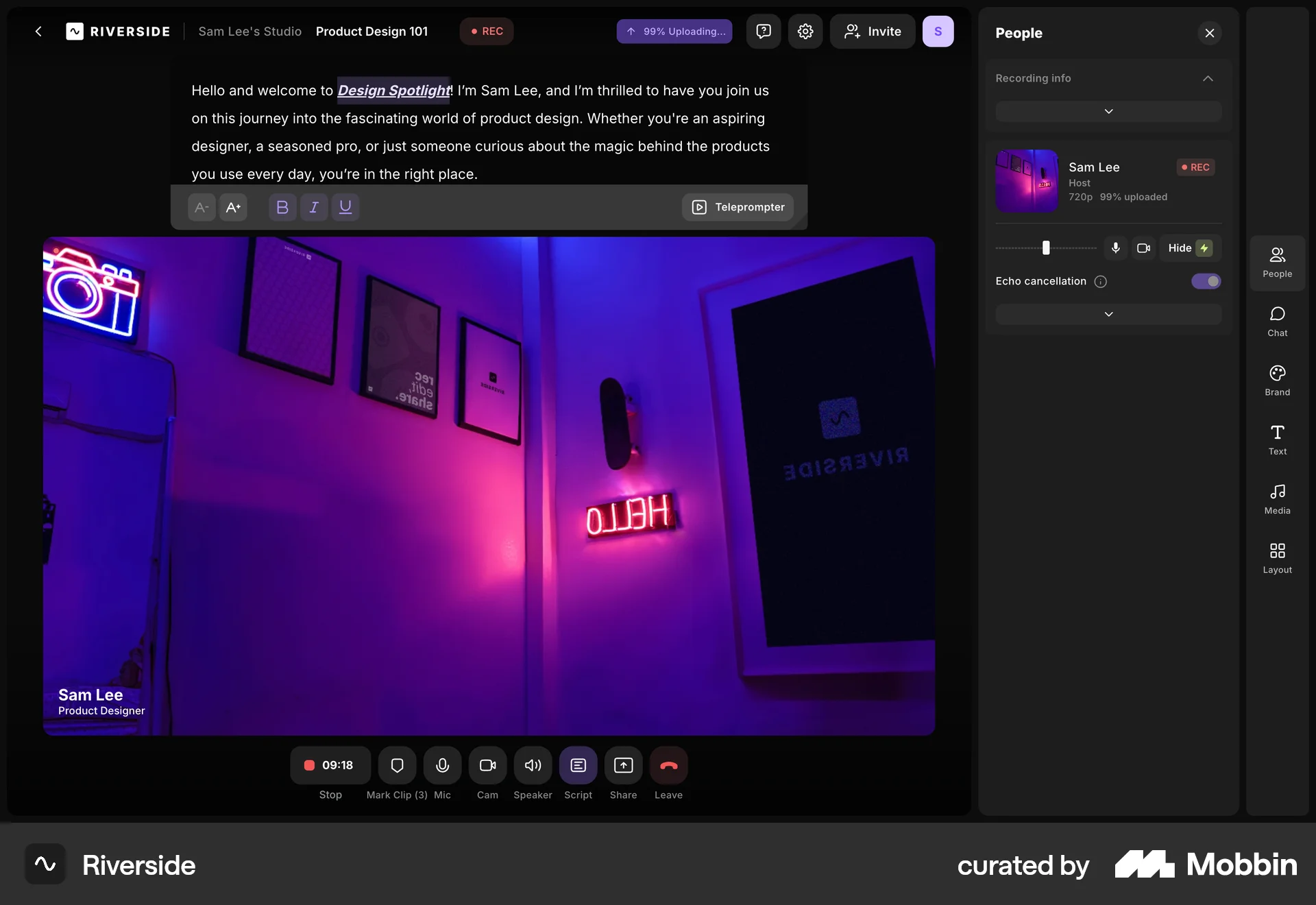This screenshot has height=905, width=1316.
Task: Select the Brand sidebar icon
Action: tap(1276, 379)
